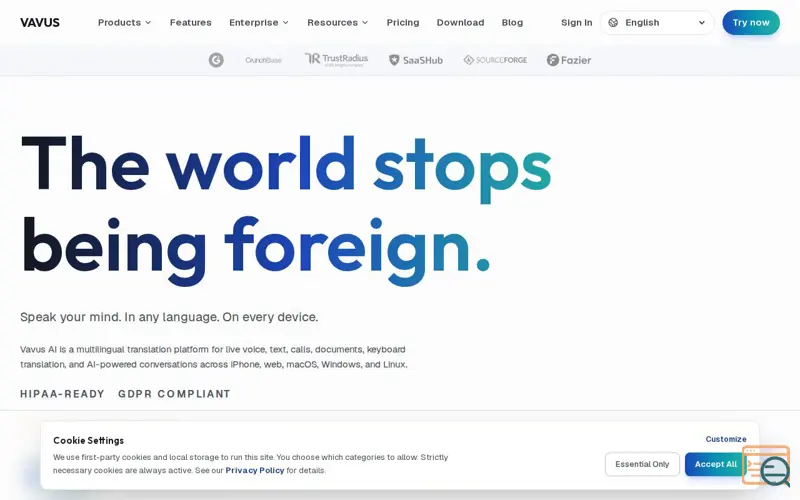This screenshot has height=500, width=800.
Task: Click "Speak your mind. In any language" tagline
Action: pos(169,317)
